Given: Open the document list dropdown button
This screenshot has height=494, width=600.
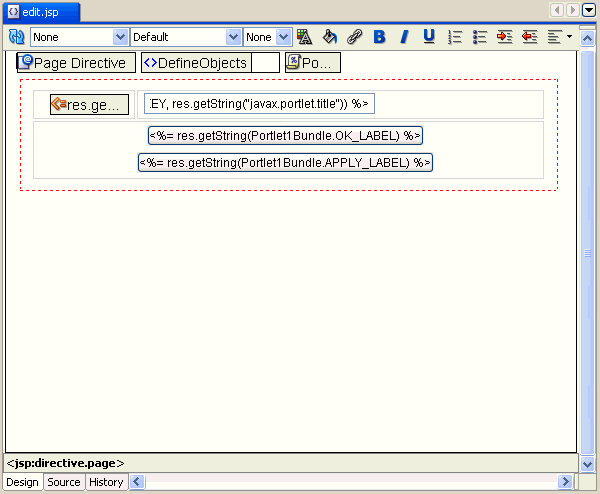Looking at the screenshot, I should (x=589, y=10).
